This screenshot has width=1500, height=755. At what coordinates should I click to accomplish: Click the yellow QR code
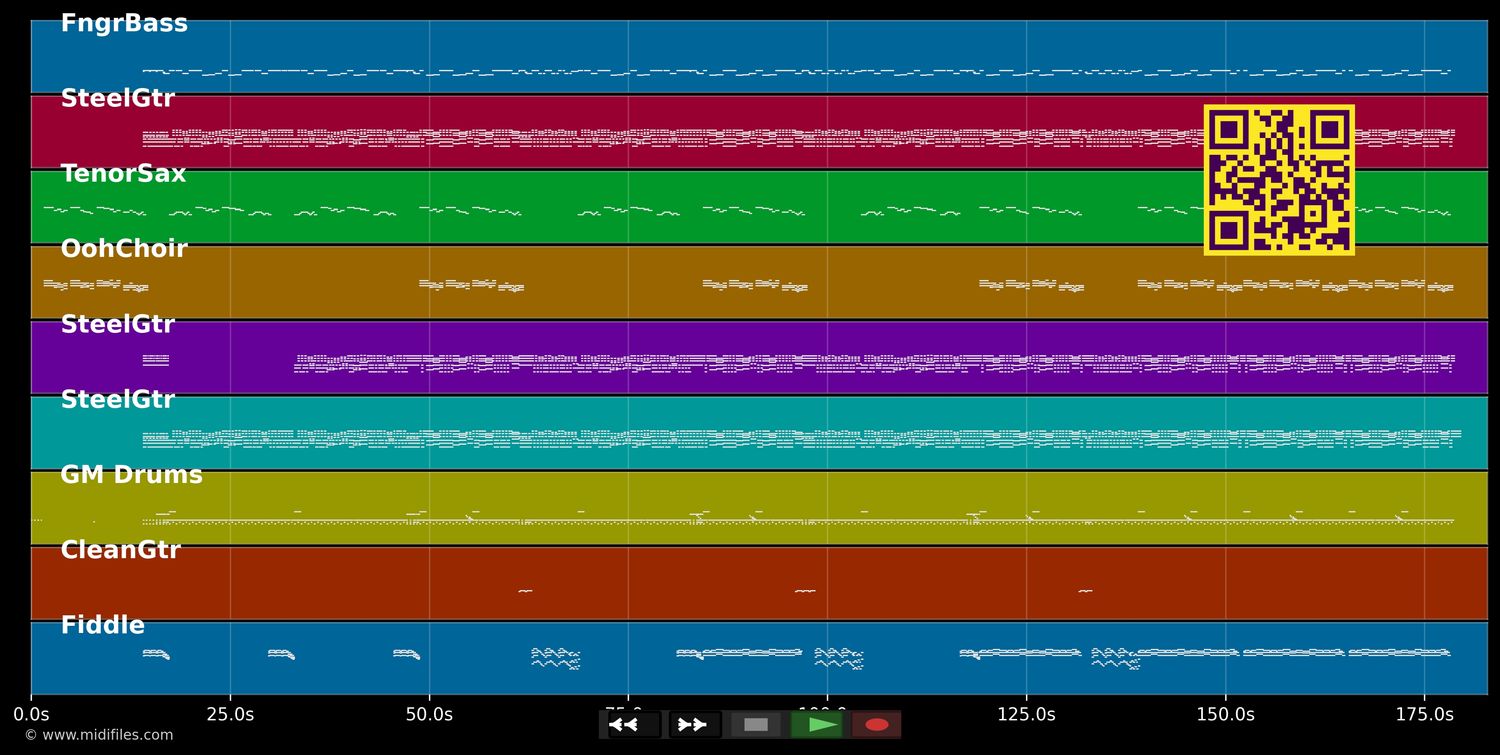click(1279, 180)
